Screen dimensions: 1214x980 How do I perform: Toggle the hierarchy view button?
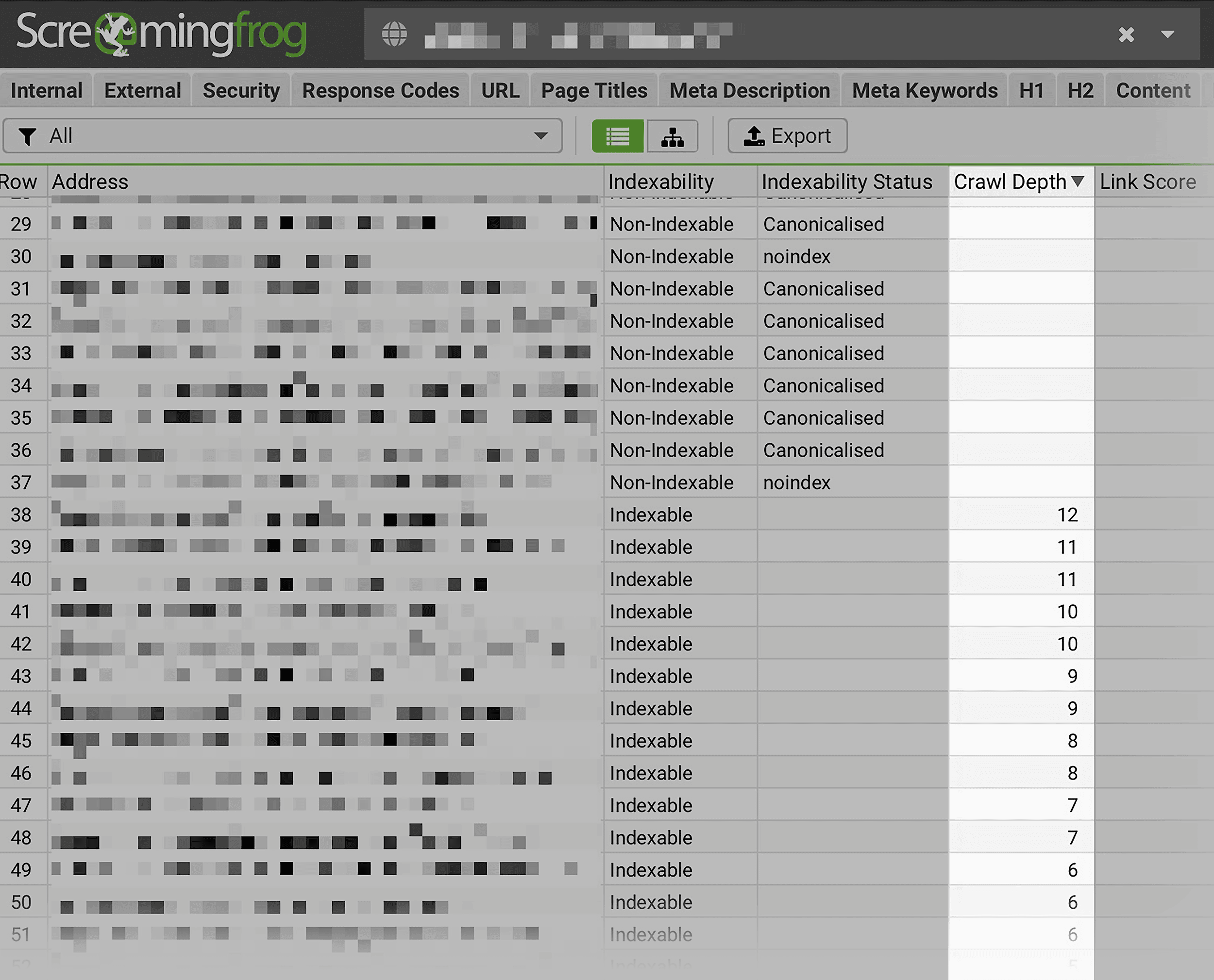671,136
